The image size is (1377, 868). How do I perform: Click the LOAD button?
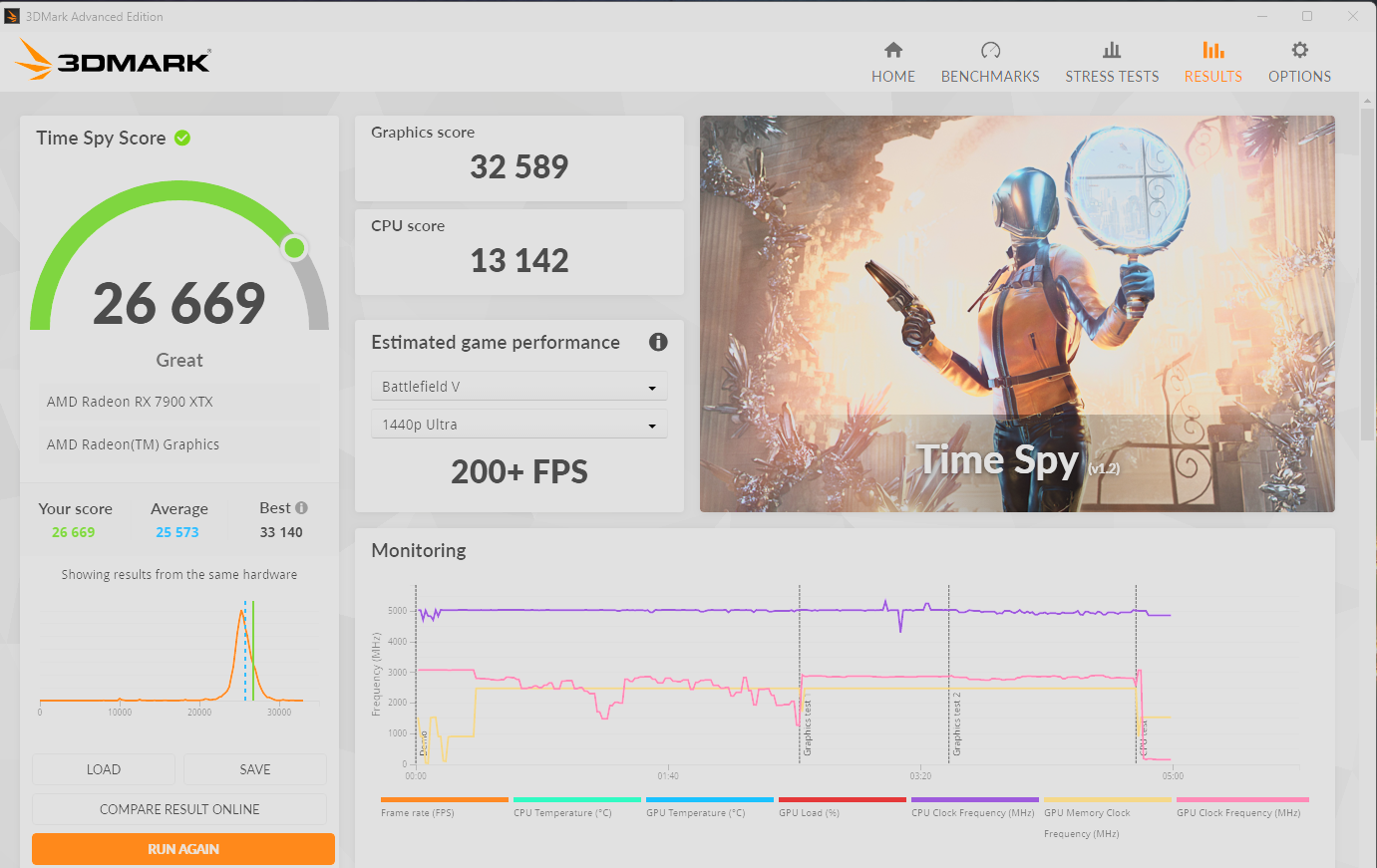[x=104, y=769]
